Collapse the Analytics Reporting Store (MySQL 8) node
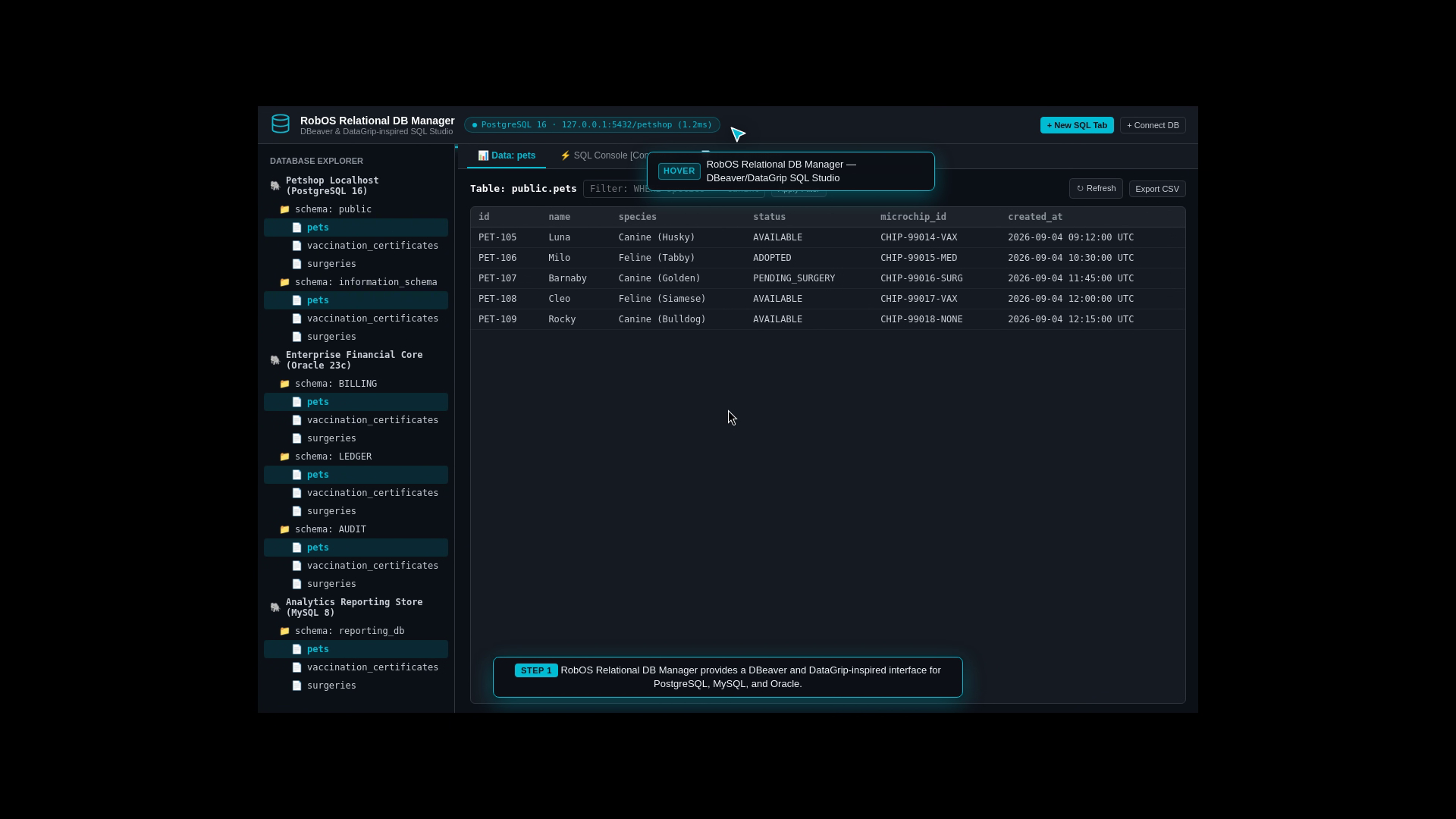This screenshot has width=1456, height=819. click(x=356, y=607)
